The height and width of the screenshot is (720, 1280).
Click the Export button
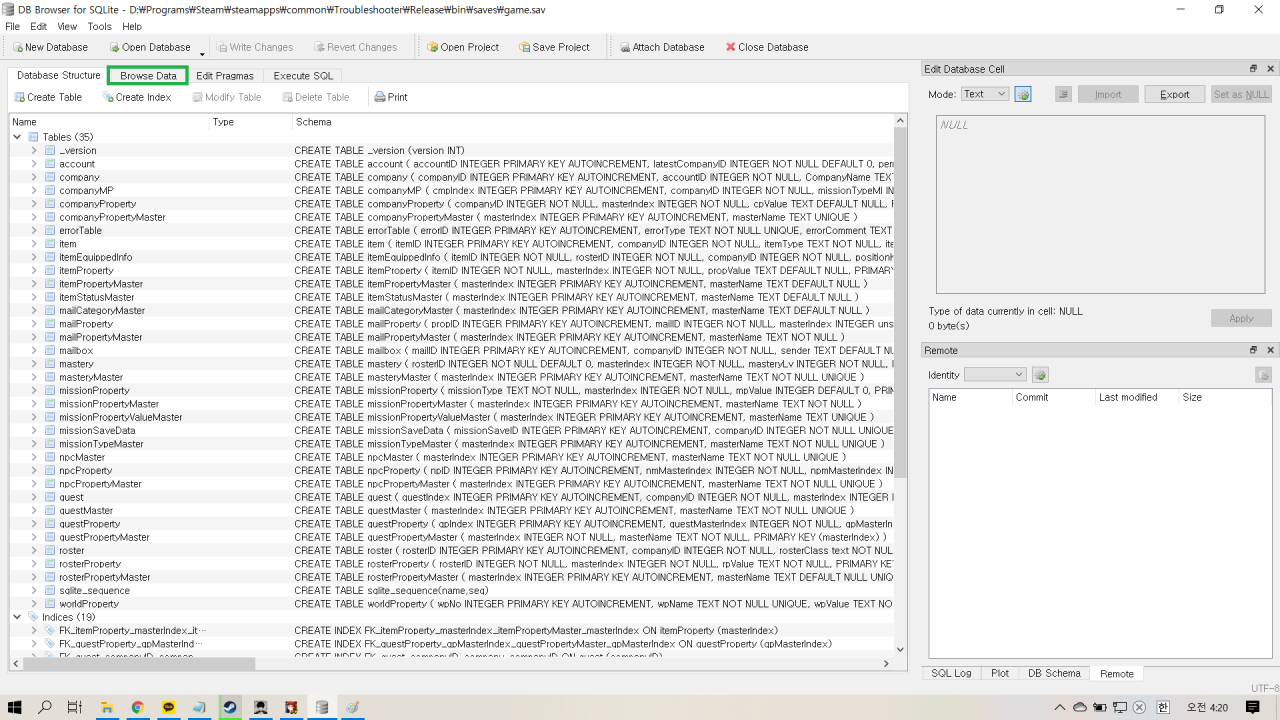[1174, 94]
